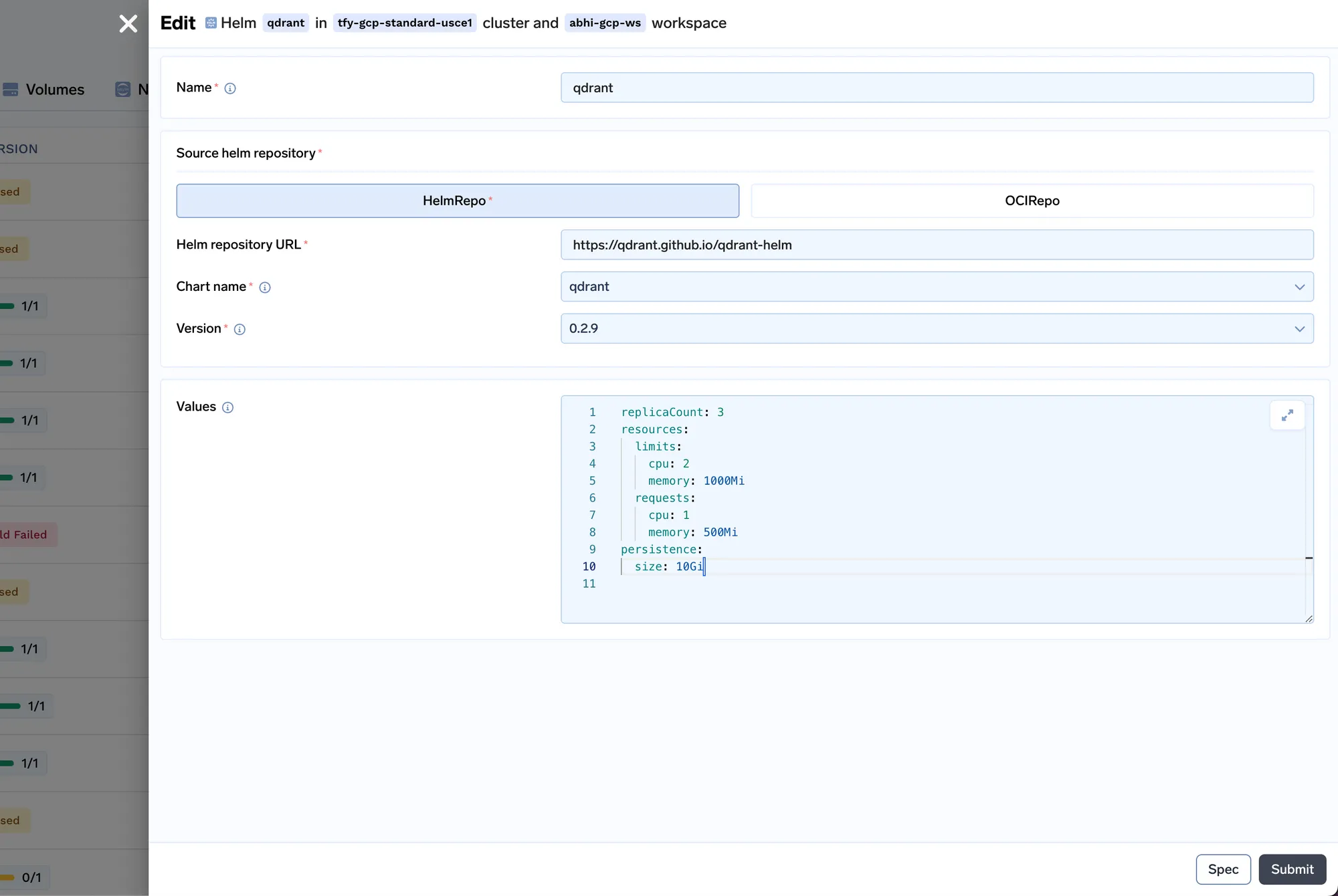Click the info icon beside Chart name
1338x896 pixels.
tap(265, 288)
